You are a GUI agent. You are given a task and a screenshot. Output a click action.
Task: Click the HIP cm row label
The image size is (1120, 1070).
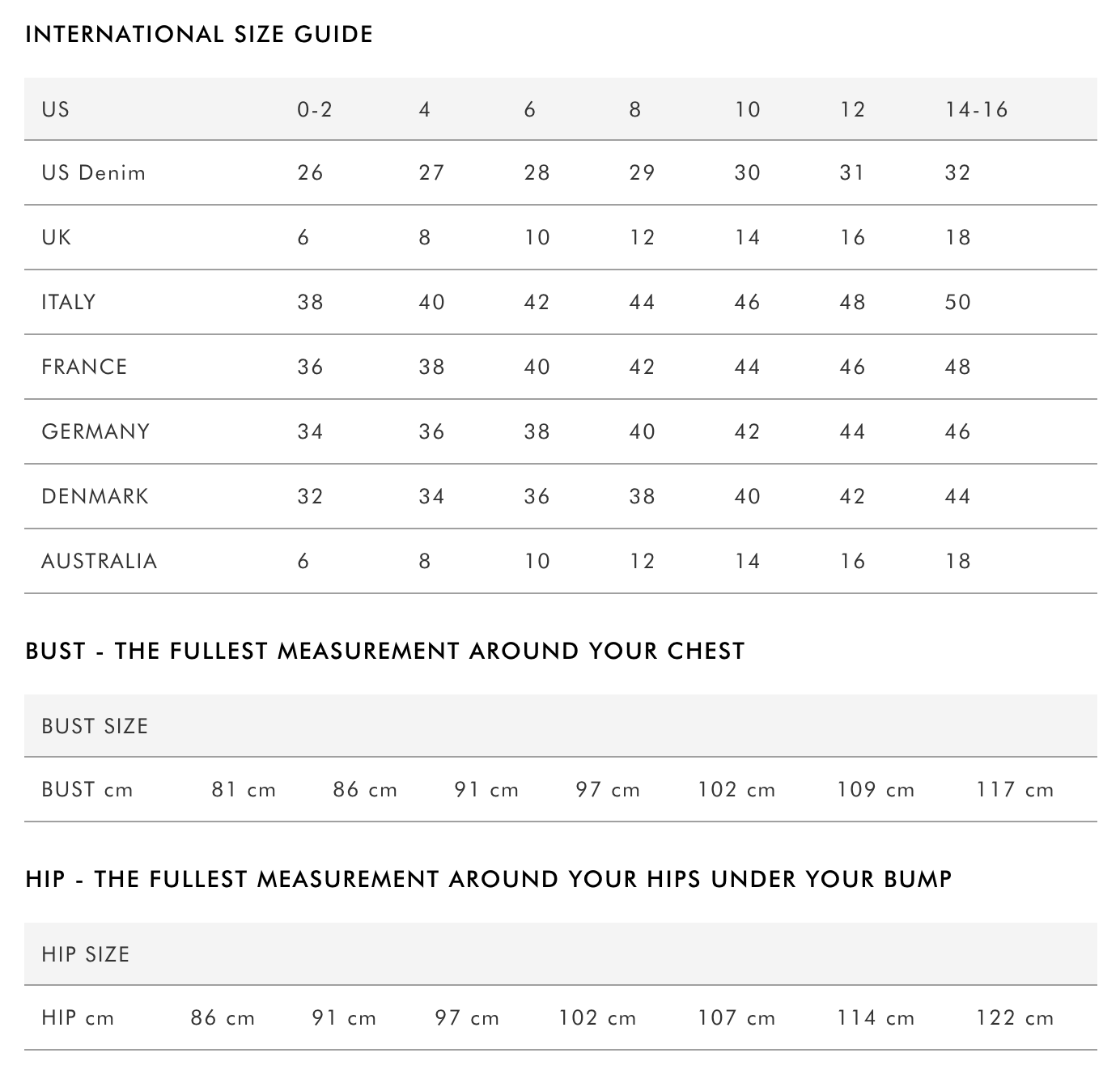[x=78, y=1018]
